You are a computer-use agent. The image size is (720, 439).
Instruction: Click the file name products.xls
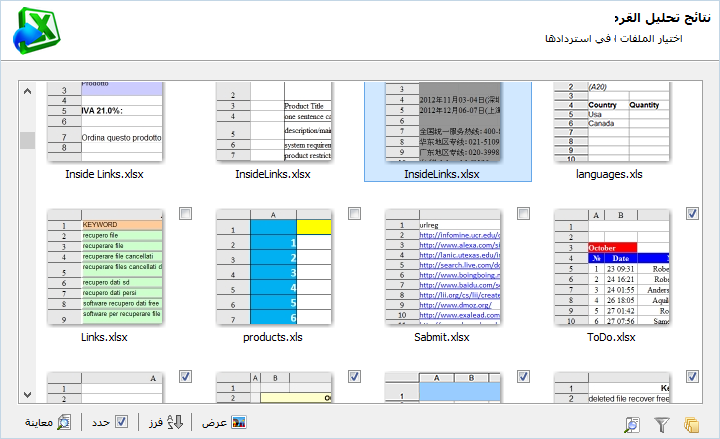(x=273, y=337)
